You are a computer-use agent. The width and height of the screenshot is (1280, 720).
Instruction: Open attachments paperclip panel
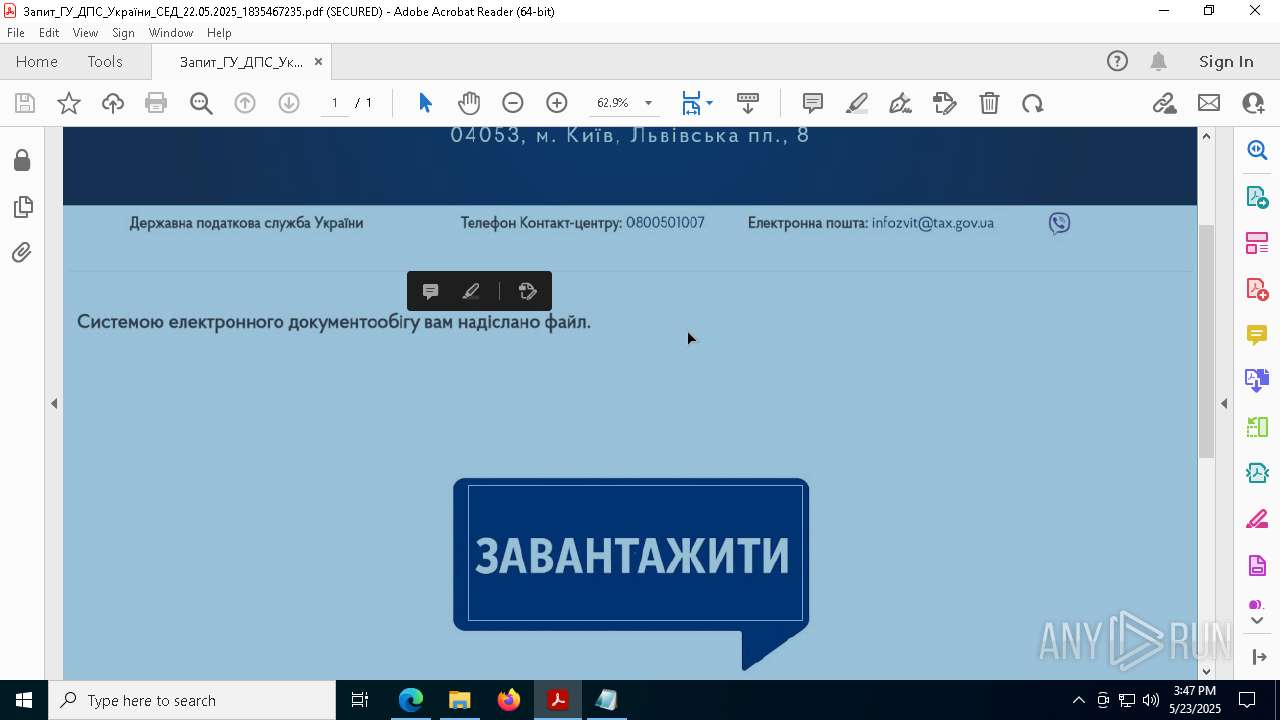(x=22, y=252)
